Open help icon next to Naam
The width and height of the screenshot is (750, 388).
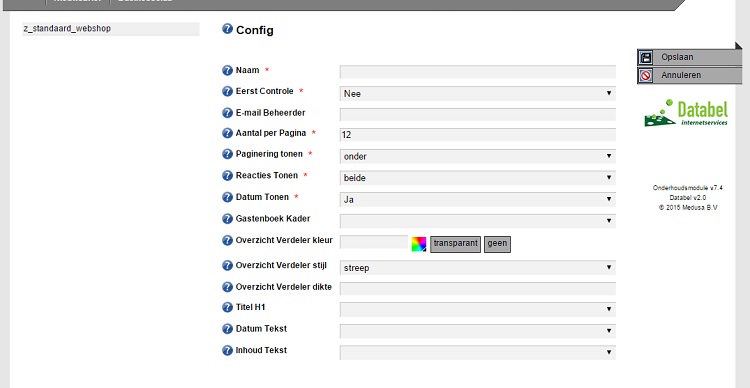[x=227, y=70]
